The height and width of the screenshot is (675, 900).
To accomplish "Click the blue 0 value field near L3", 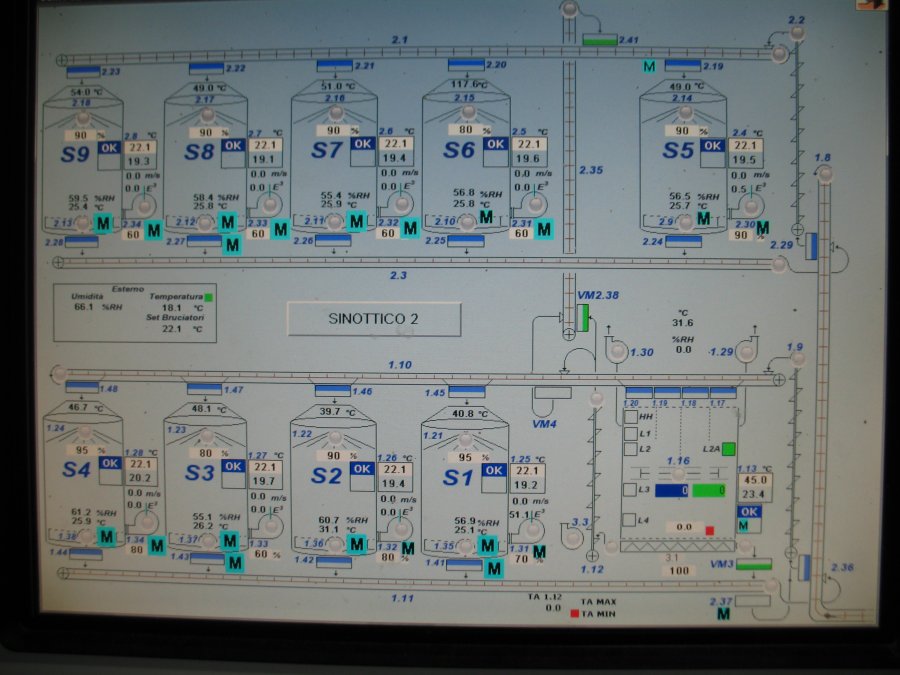I will click(672, 491).
